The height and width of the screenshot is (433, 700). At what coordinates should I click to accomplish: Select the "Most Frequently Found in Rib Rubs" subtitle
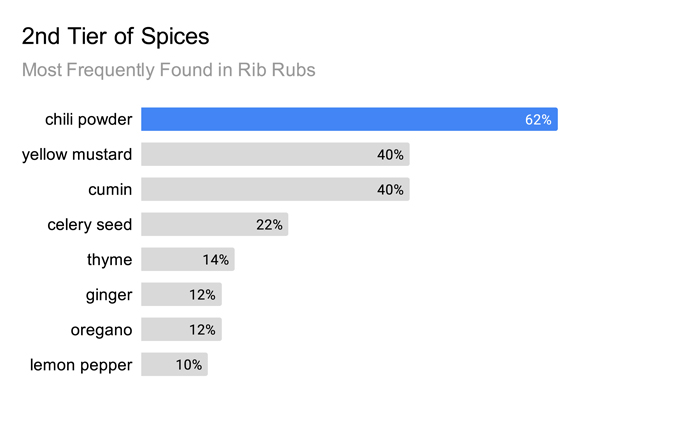169,70
